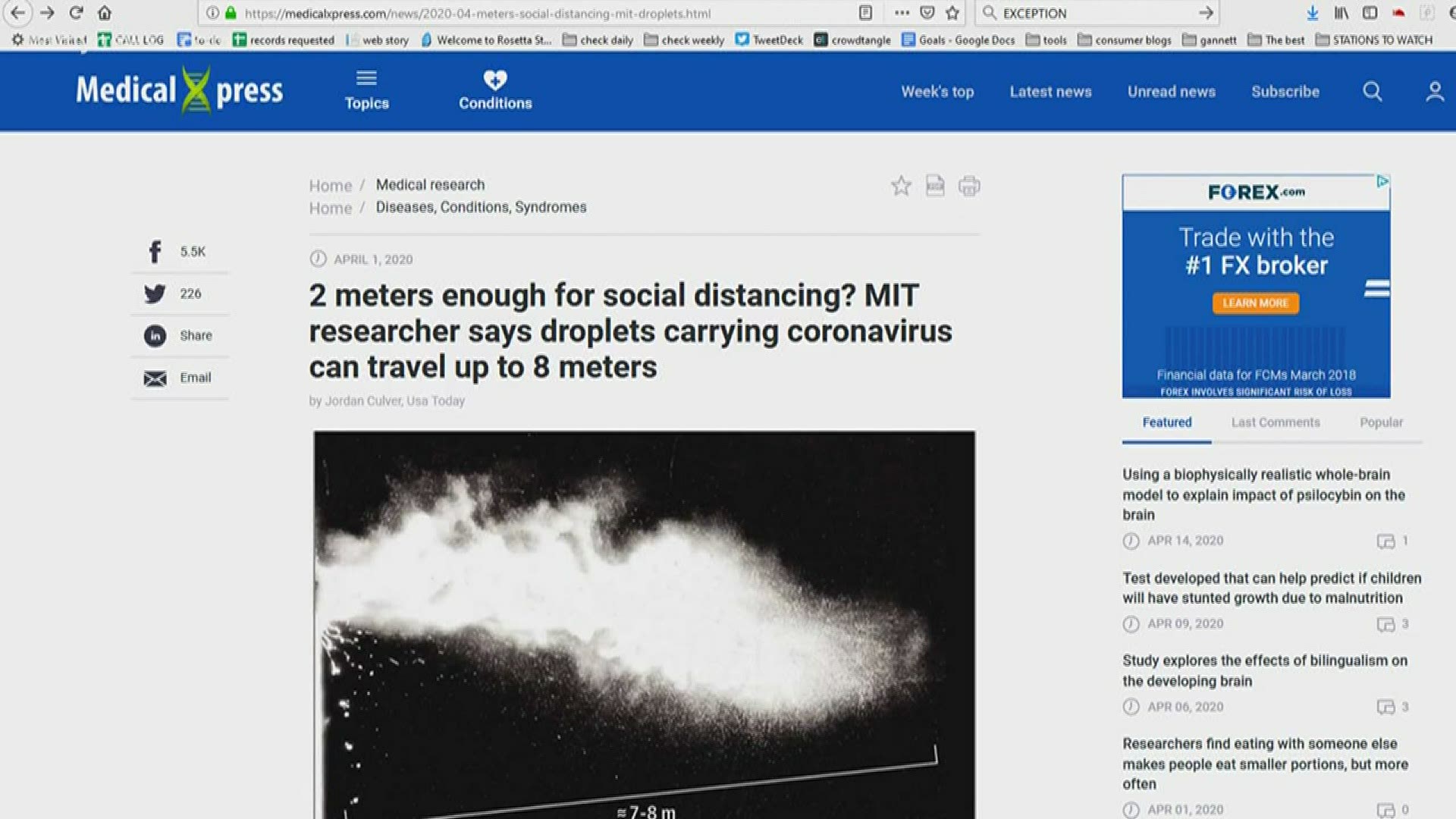The height and width of the screenshot is (819, 1456).
Task: Expand gannett bookmark folder
Action: pos(1210,40)
